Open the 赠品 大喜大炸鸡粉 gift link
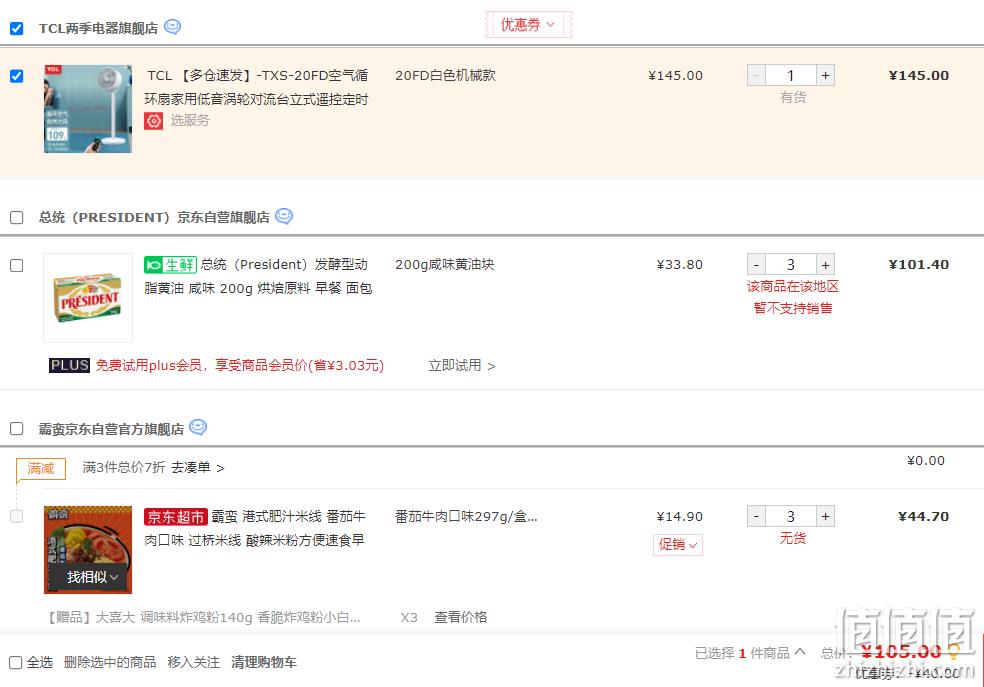 pyautogui.click(x=203, y=617)
